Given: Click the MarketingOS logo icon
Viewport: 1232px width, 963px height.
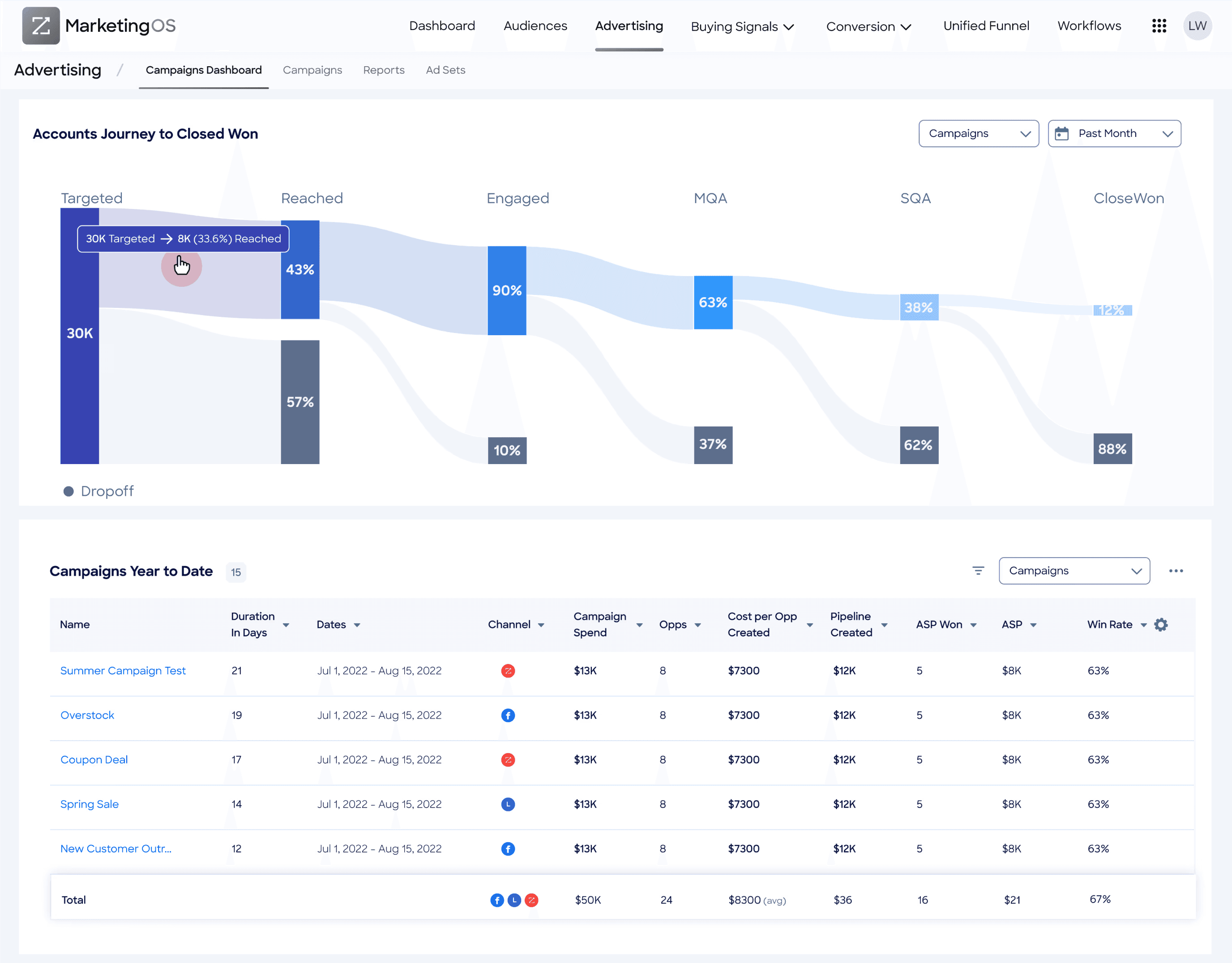Looking at the screenshot, I should pos(41,26).
